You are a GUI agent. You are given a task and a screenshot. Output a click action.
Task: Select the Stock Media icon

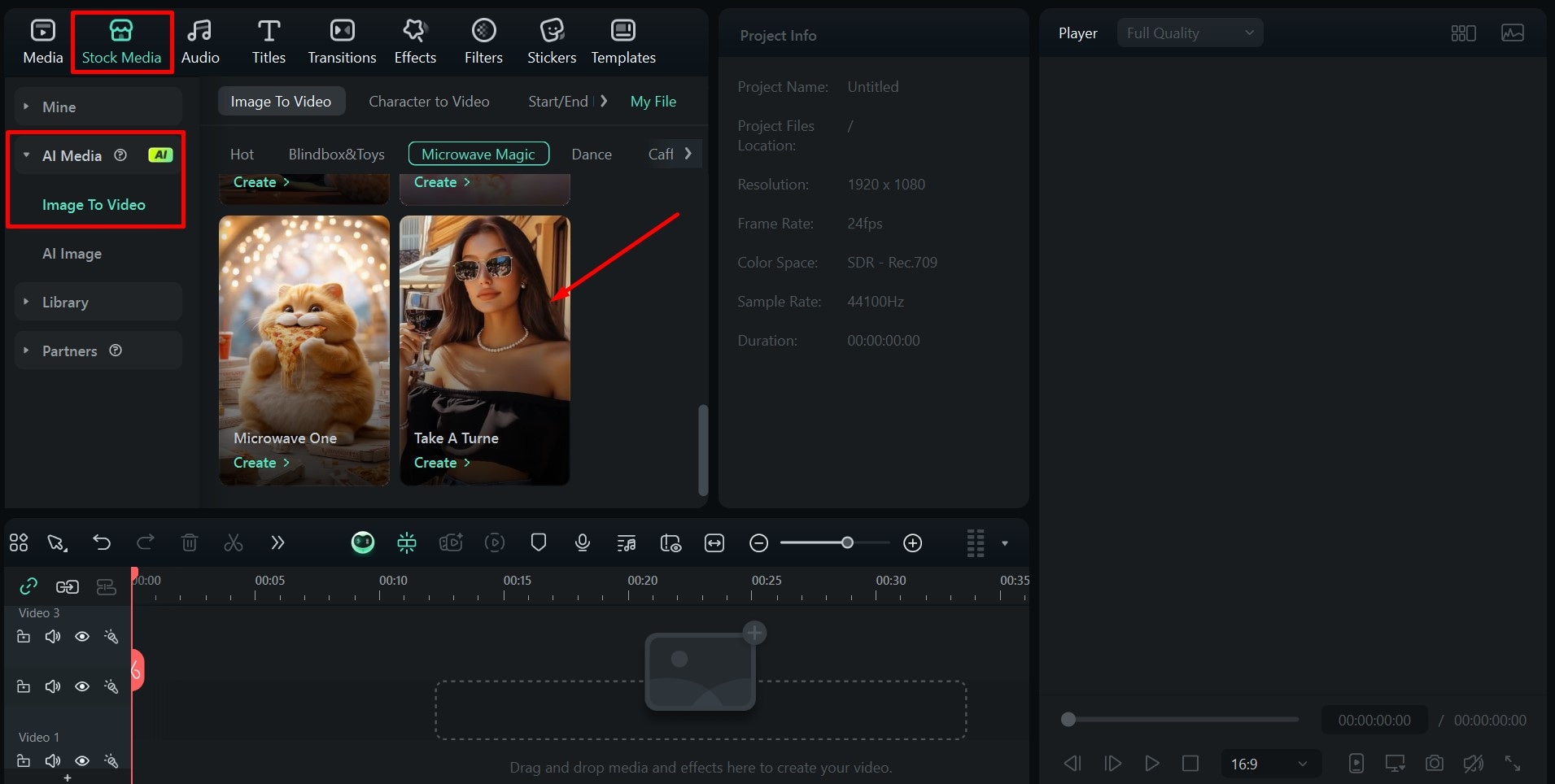[x=121, y=31]
